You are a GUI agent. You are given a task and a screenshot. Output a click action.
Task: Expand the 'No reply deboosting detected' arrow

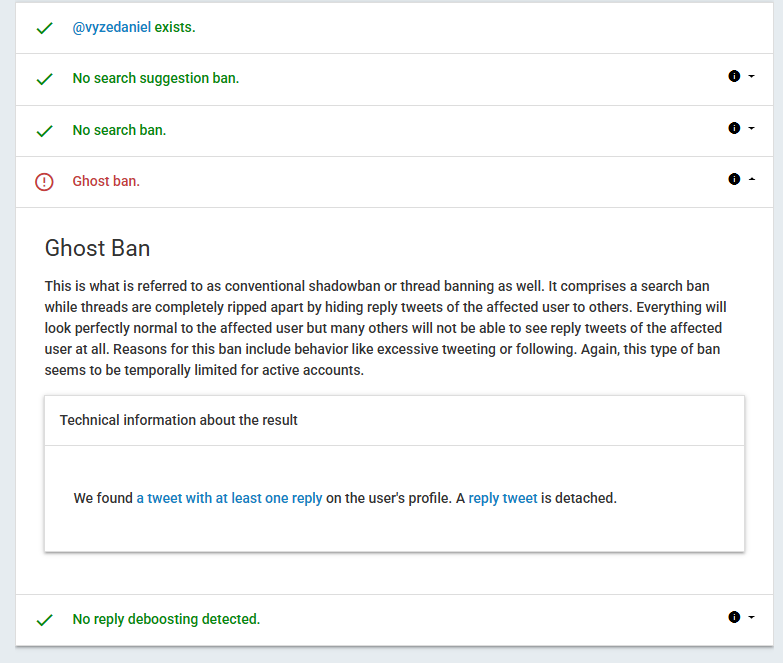(752, 618)
